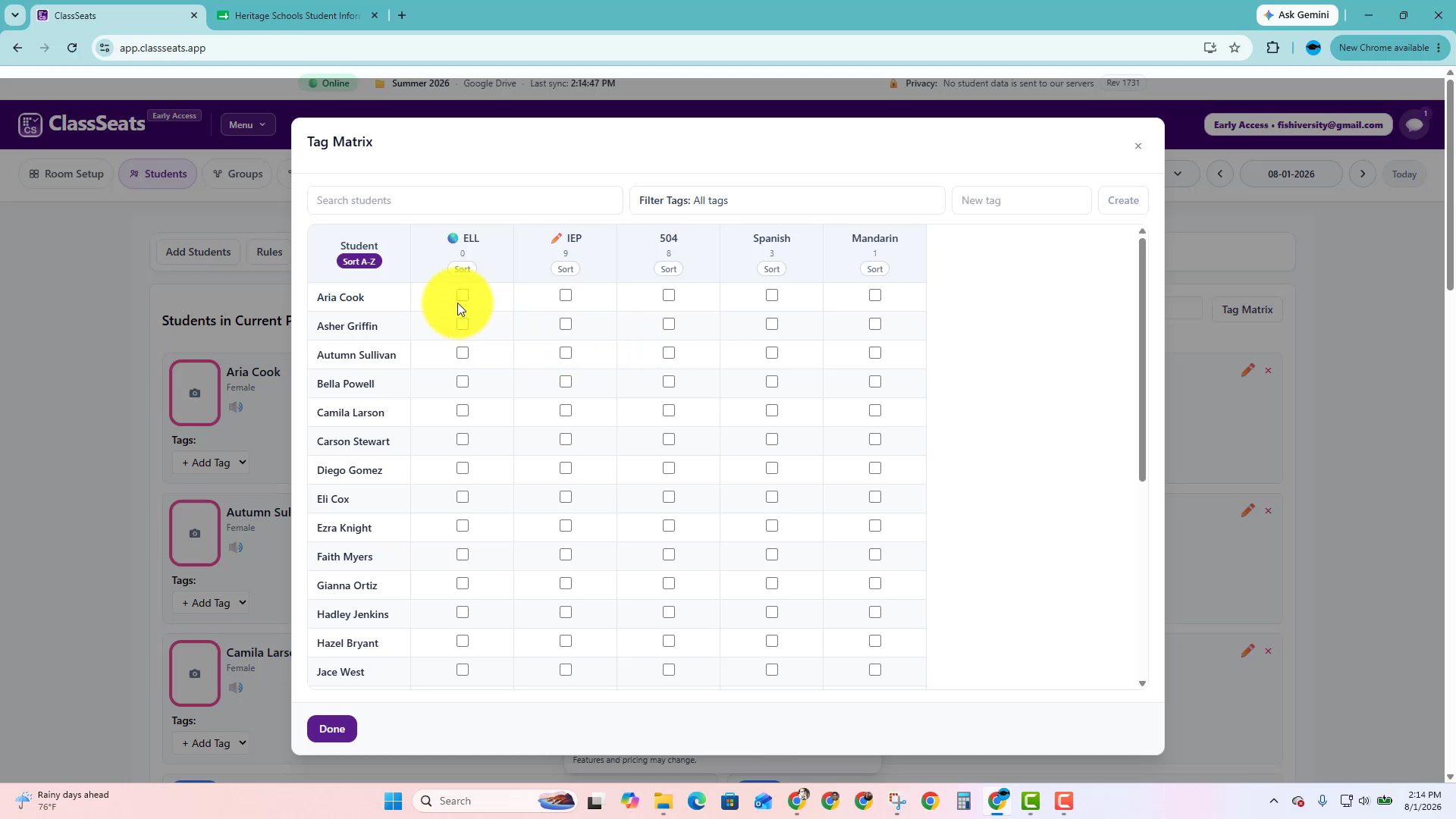The image size is (1456, 819).
Task: Click the Done button
Action: tap(332, 729)
